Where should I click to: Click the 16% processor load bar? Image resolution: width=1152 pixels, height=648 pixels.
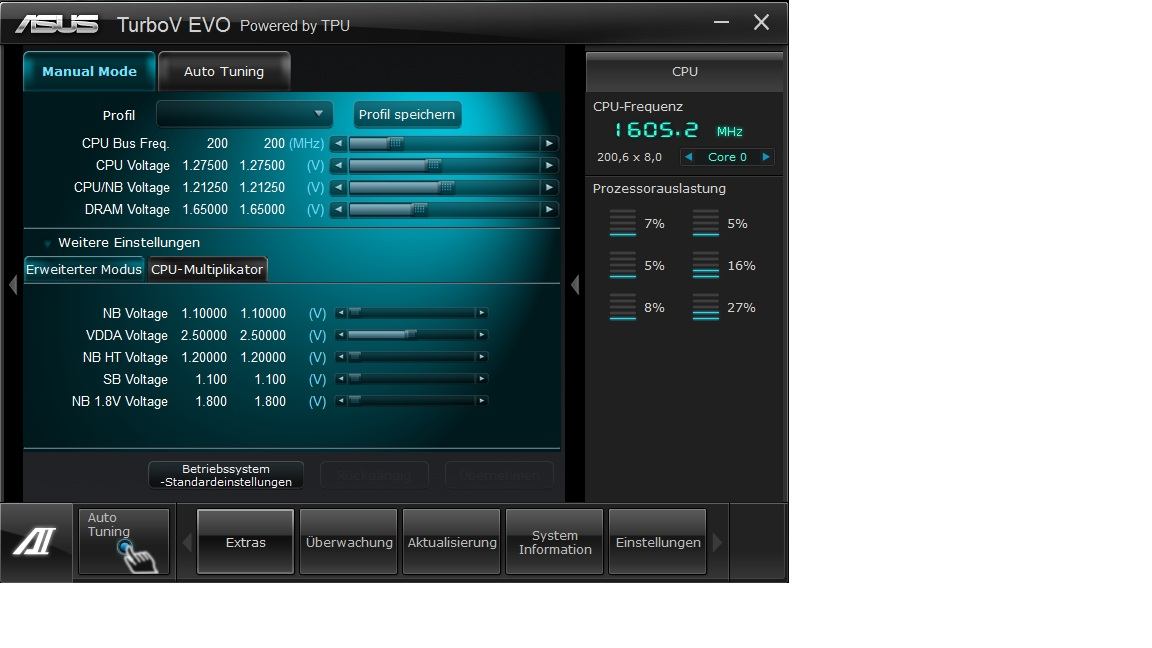[705, 265]
